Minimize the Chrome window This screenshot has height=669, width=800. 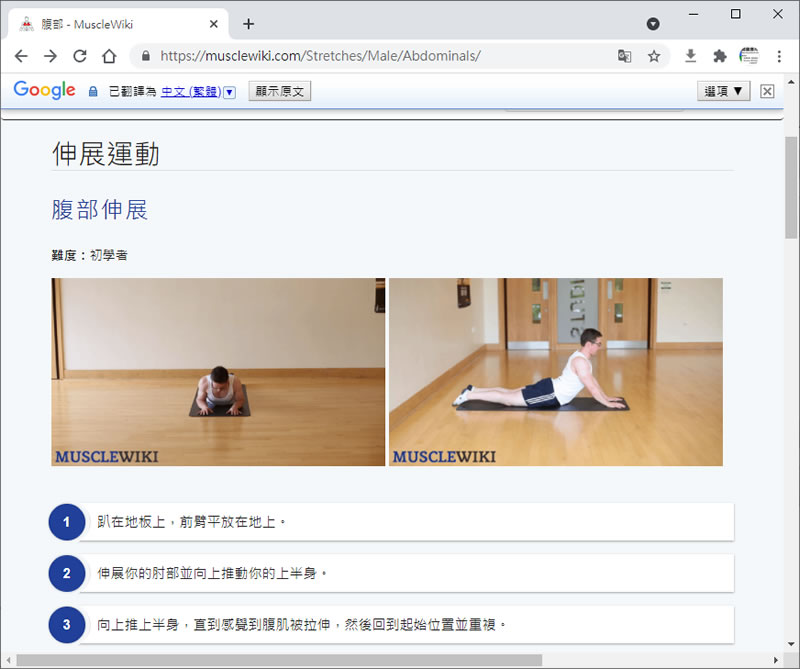point(693,14)
